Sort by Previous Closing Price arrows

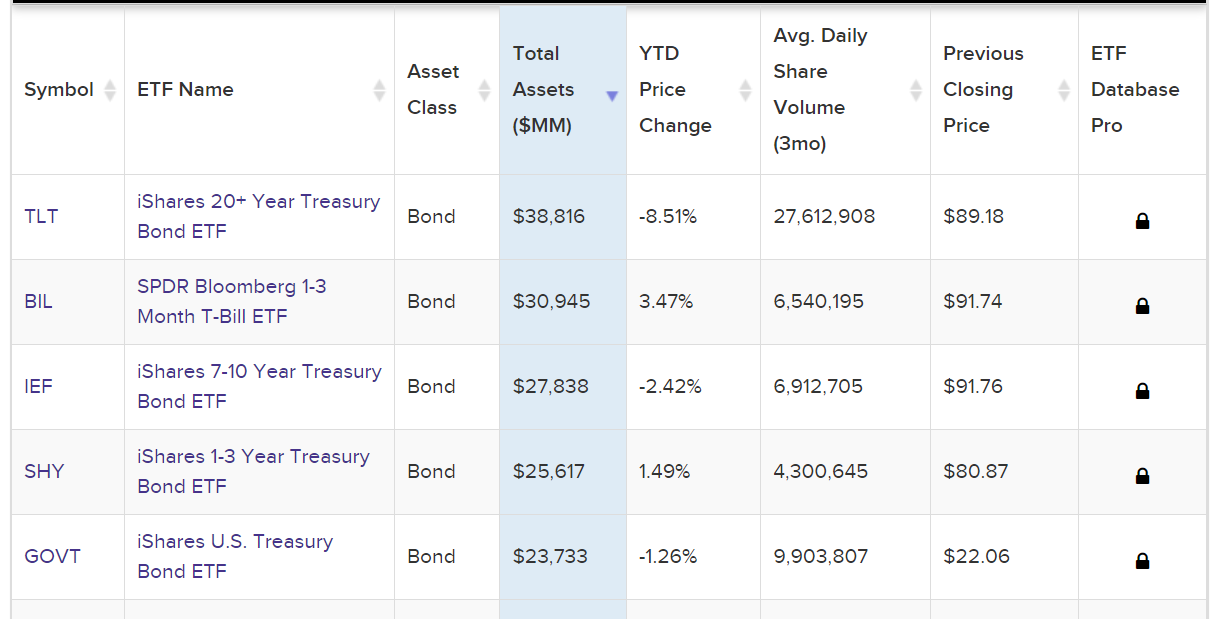point(1064,90)
